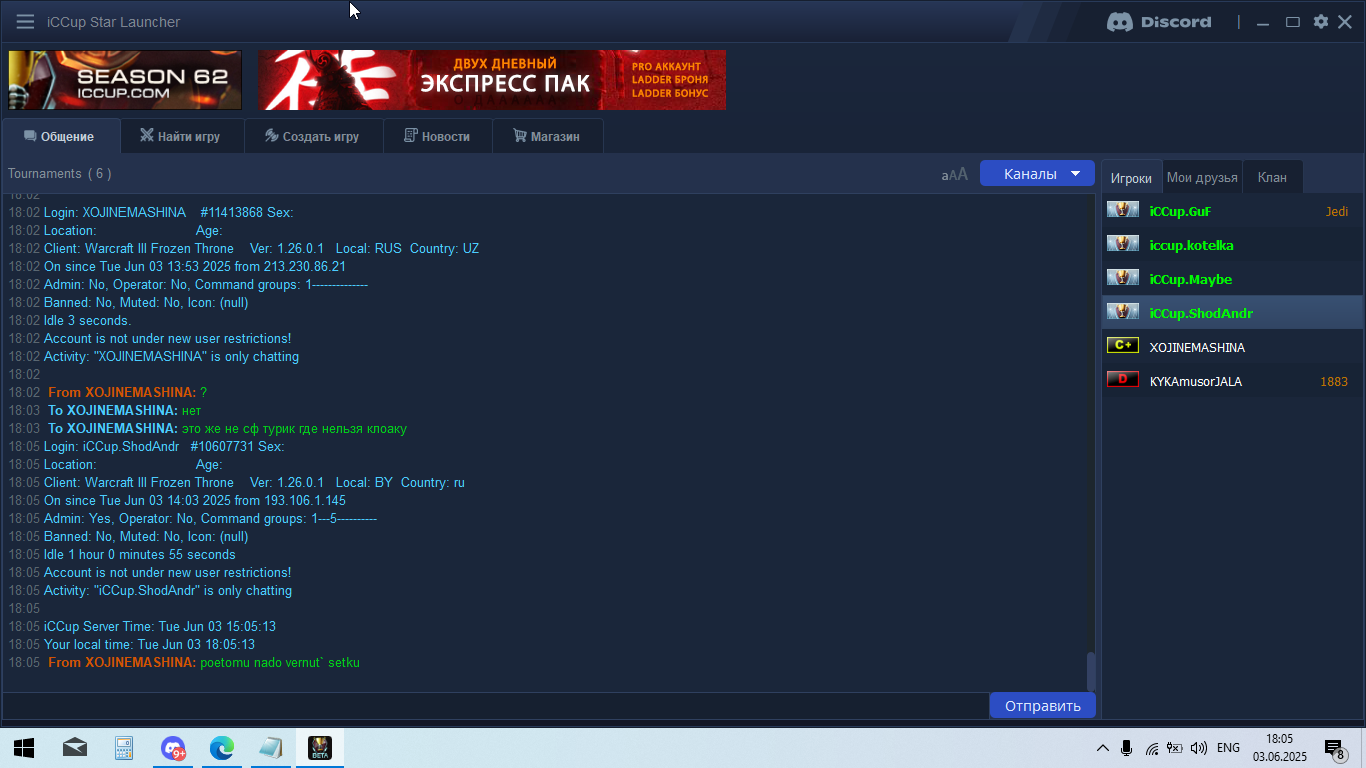The height and width of the screenshot is (768, 1366).
Task: Open the Новости tab
Action: 438,136
